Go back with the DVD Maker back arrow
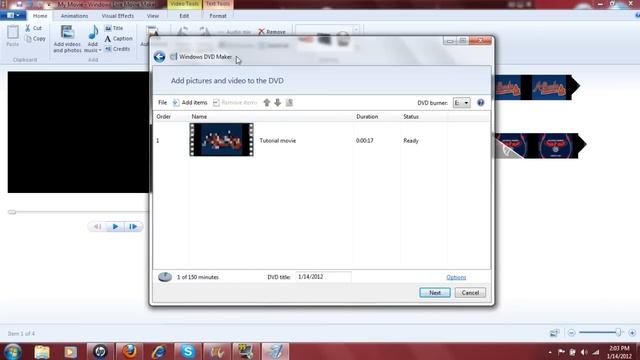Image resolution: width=640 pixels, height=360 pixels. (x=160, y=57)
